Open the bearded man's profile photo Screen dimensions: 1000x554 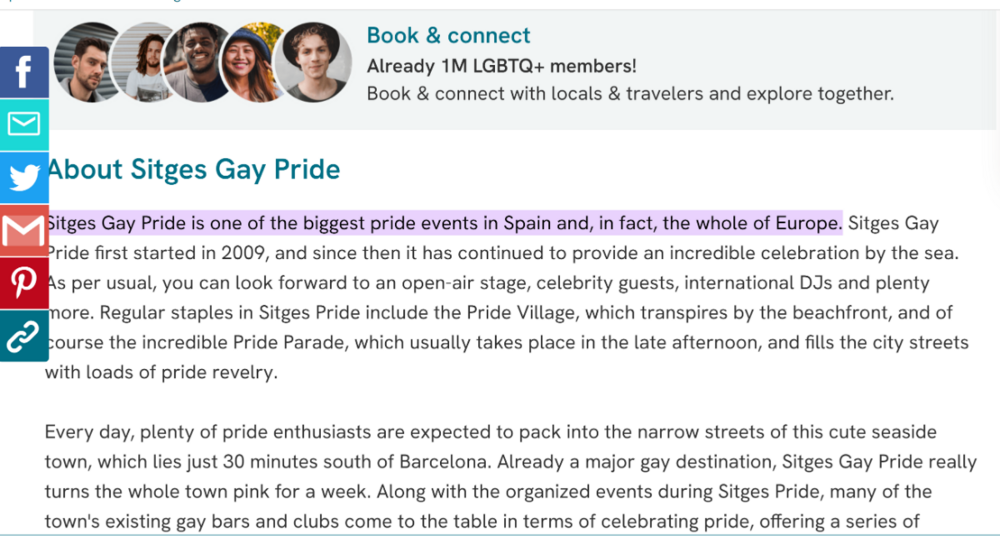click(x=88, y=62)
